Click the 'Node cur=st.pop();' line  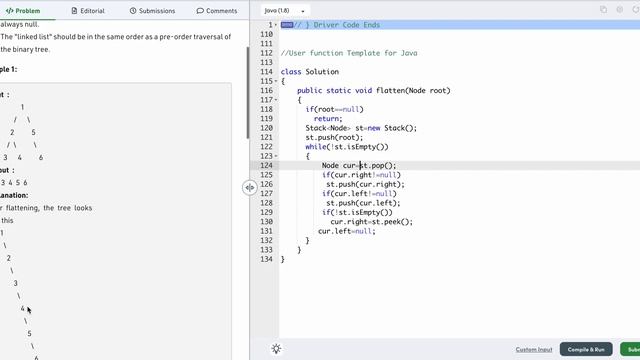pos(359,166)
